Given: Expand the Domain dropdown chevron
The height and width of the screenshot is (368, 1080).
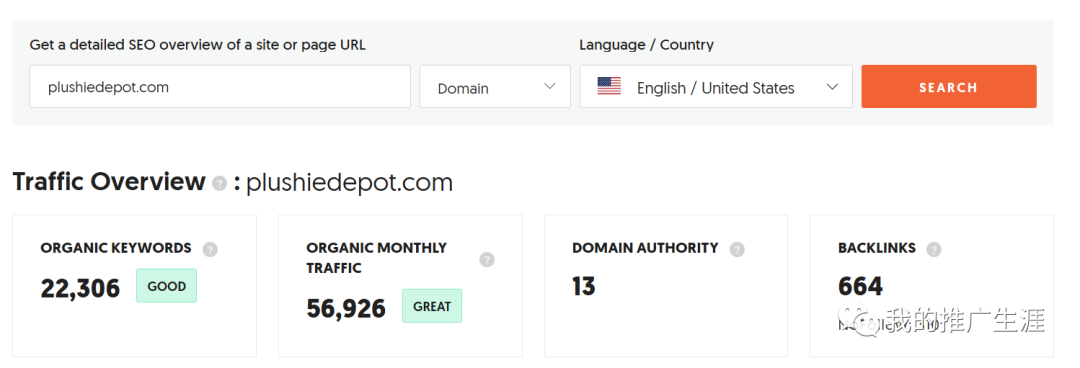Looking at the screenshot, I should tap(549, 87).
